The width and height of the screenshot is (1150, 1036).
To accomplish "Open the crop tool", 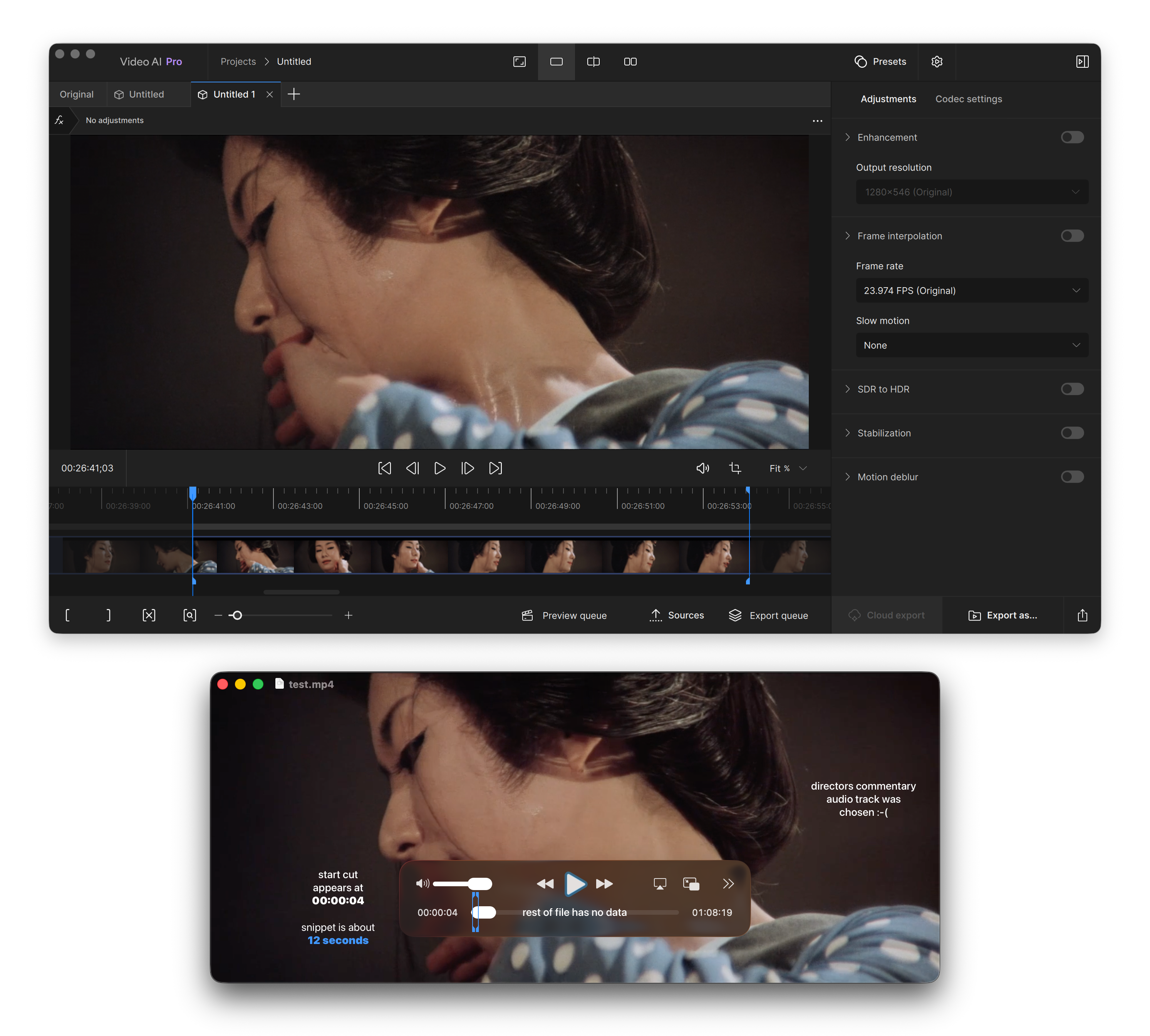I will coord(735,468).
